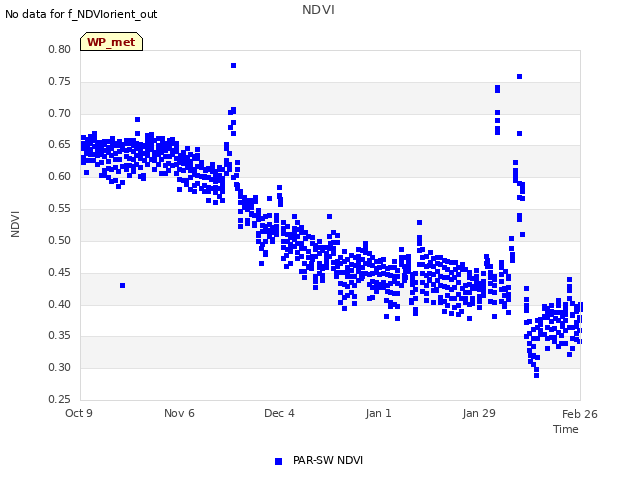Click the Jan 29 x-axis label

(479, 413)
